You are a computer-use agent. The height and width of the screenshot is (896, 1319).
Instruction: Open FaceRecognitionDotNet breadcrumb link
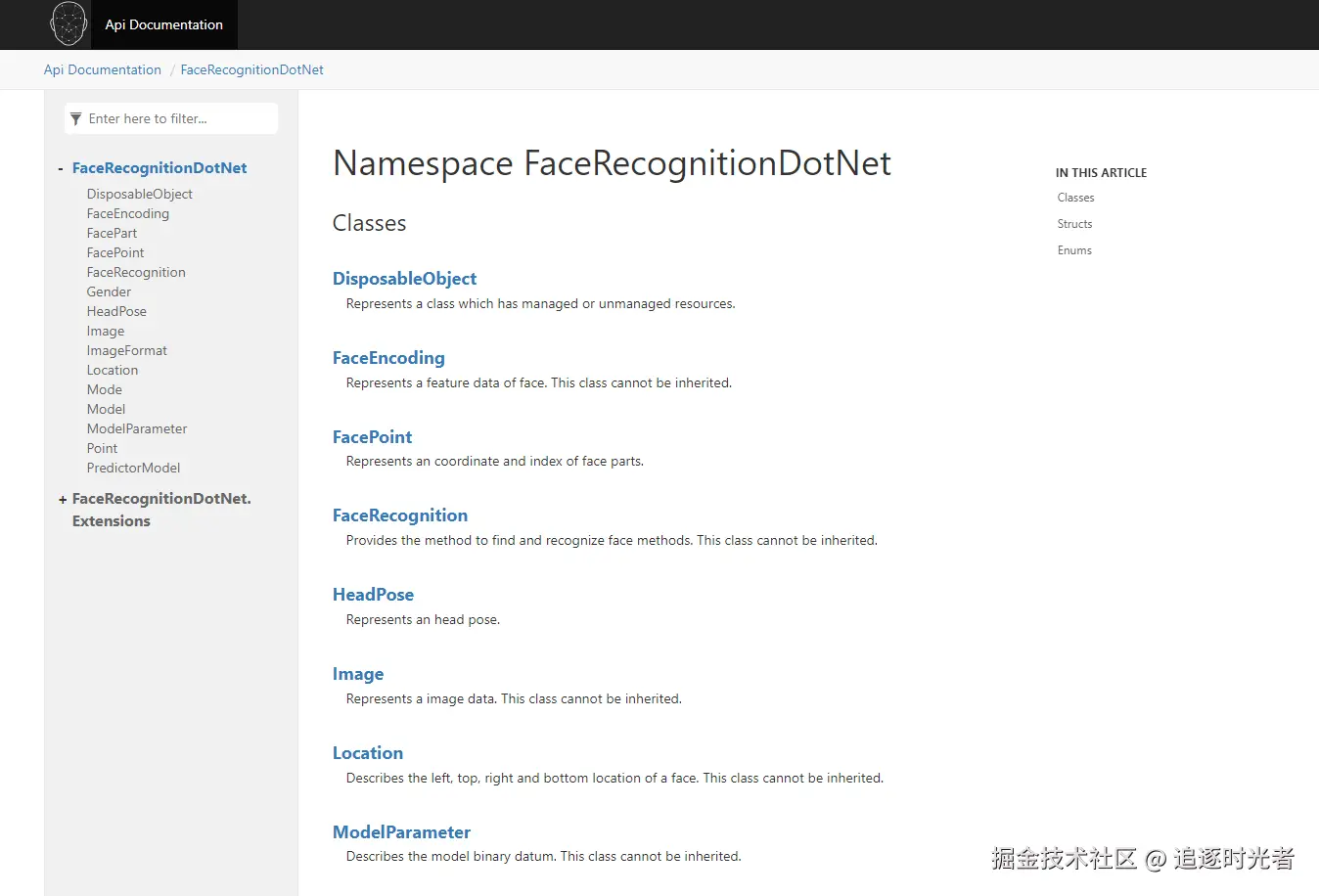(251, 69)
